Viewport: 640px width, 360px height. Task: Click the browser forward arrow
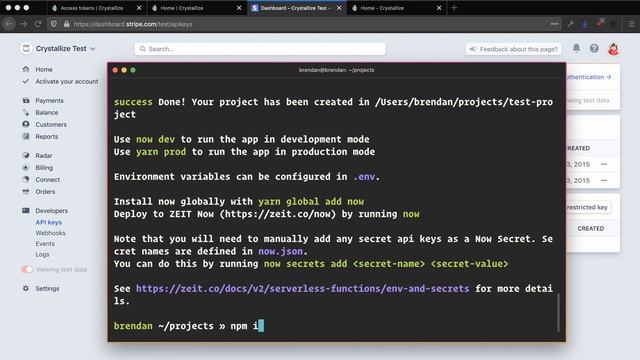[24, 24]
